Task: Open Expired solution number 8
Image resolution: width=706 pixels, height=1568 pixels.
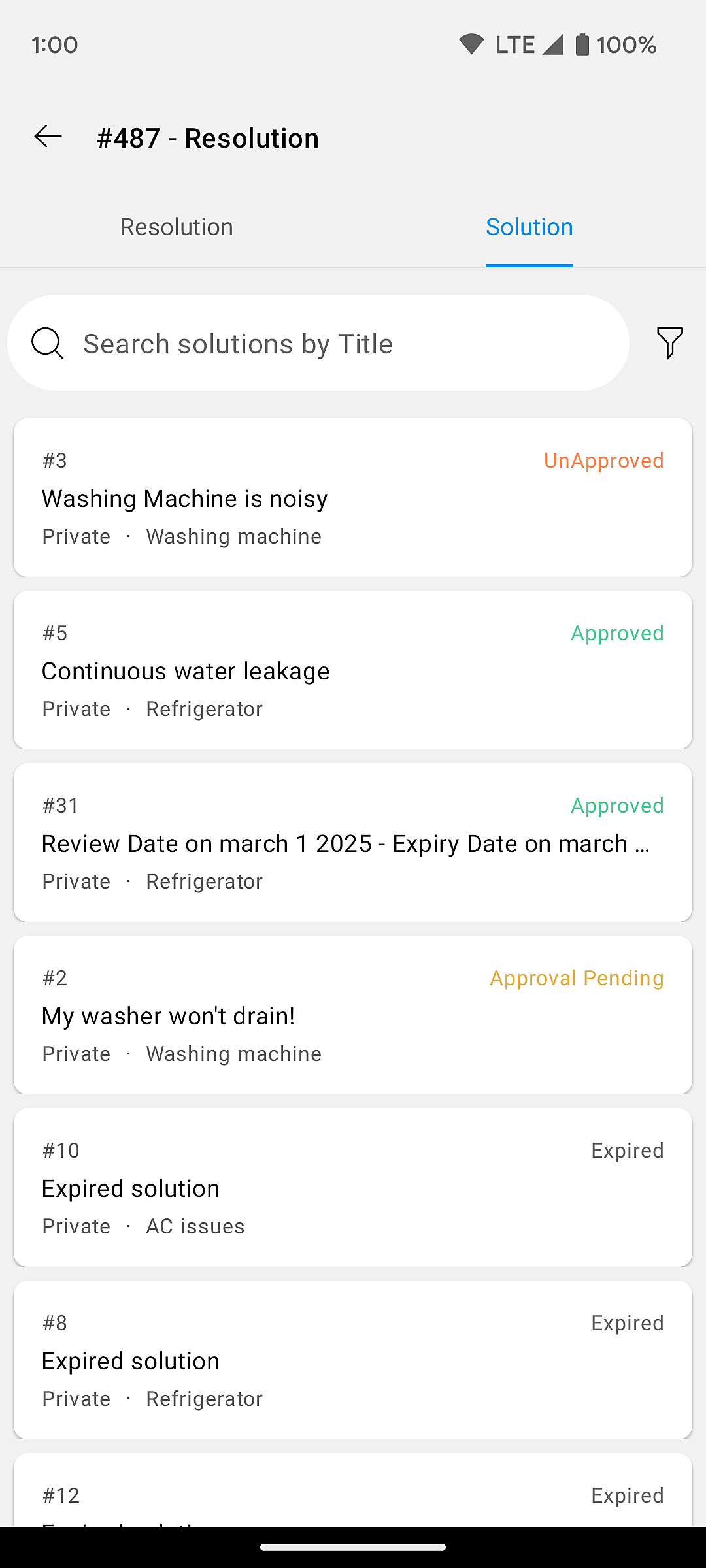Action: pos(353,1360)
